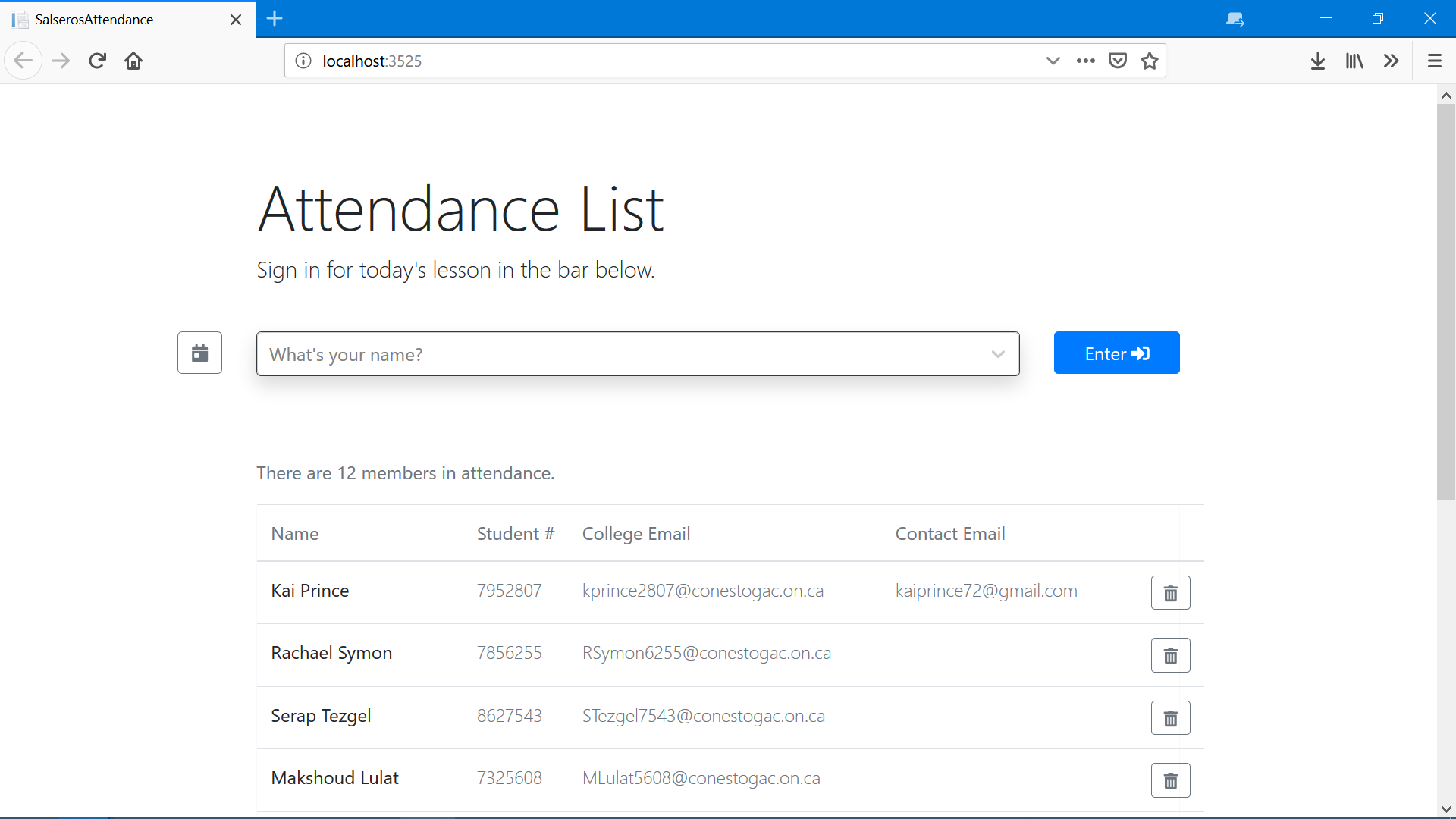This screenshot has width=1456, height=819.
Task: Go back to previous page
Action: tap(24, 61)
